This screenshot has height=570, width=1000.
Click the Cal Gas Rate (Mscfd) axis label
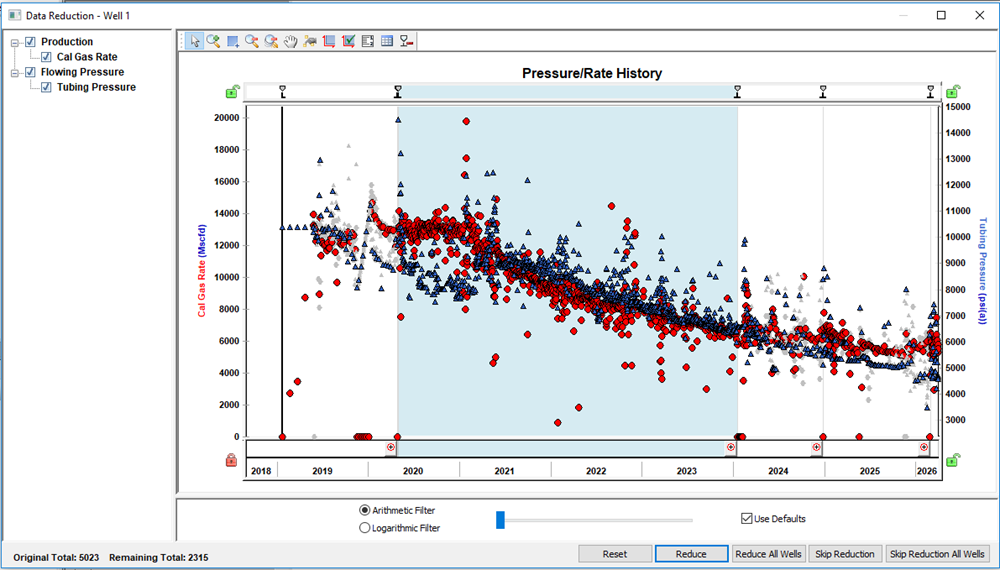202,270
